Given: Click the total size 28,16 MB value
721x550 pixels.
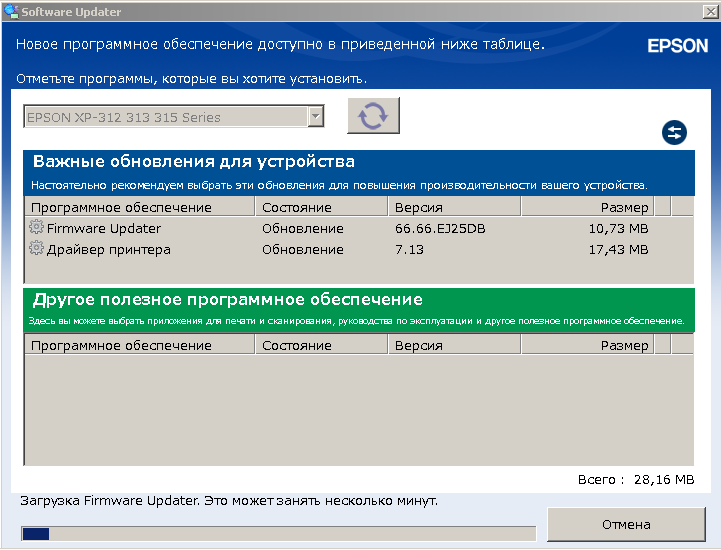Looking at the screenshot, I should (x=664, y=480).
